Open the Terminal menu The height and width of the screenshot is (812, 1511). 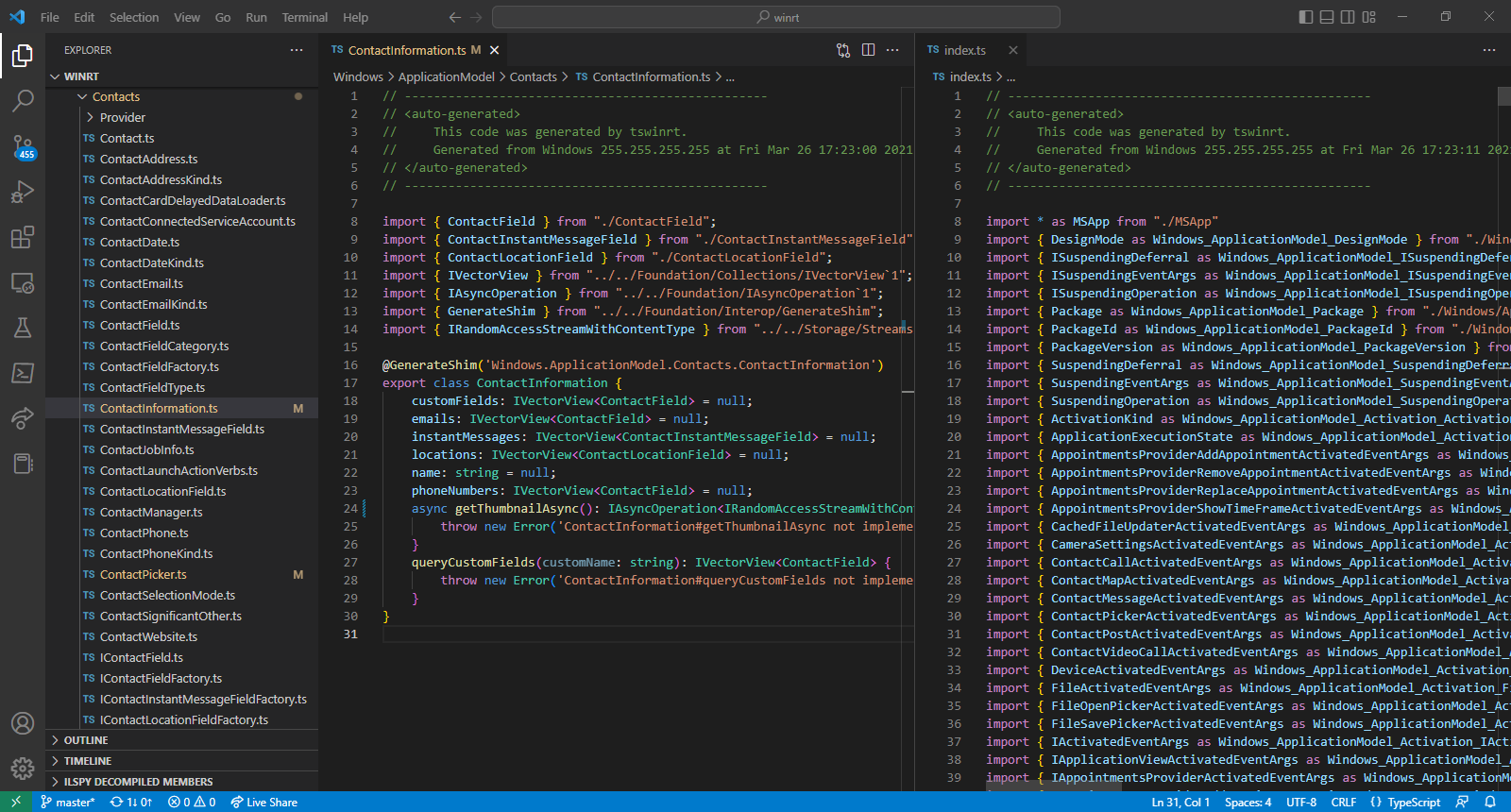(x=305, y=17)
